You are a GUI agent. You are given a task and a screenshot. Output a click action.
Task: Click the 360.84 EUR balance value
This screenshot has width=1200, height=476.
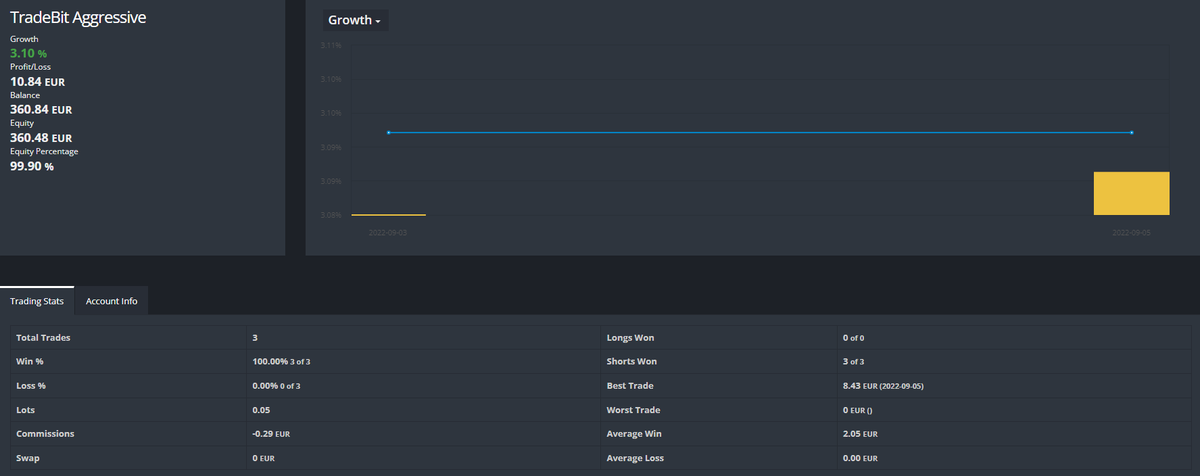tap(41, 109)
